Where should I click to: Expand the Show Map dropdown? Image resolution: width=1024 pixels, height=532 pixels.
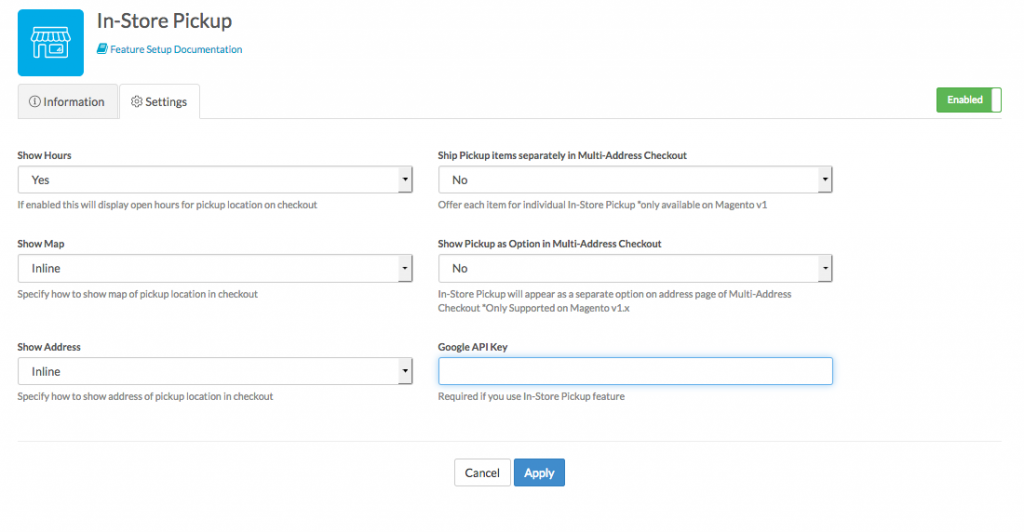click(215, 268)
